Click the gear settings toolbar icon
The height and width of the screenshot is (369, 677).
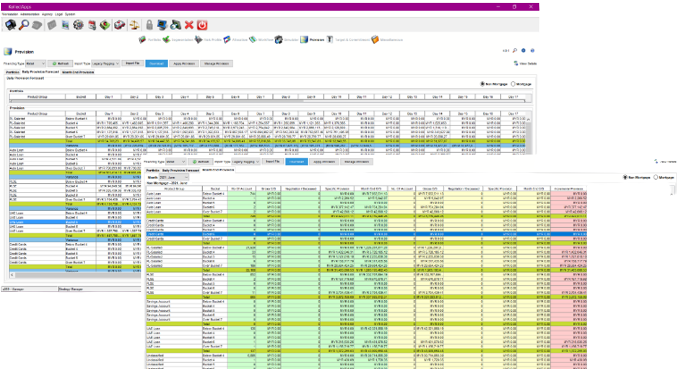click(78, 25)
